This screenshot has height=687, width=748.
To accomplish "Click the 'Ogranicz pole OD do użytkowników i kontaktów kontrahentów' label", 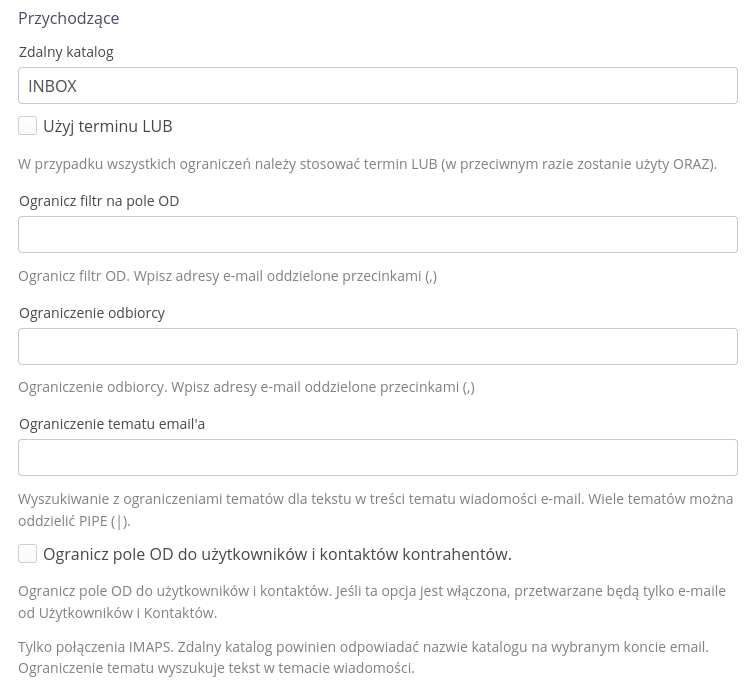I will [277, 554].
